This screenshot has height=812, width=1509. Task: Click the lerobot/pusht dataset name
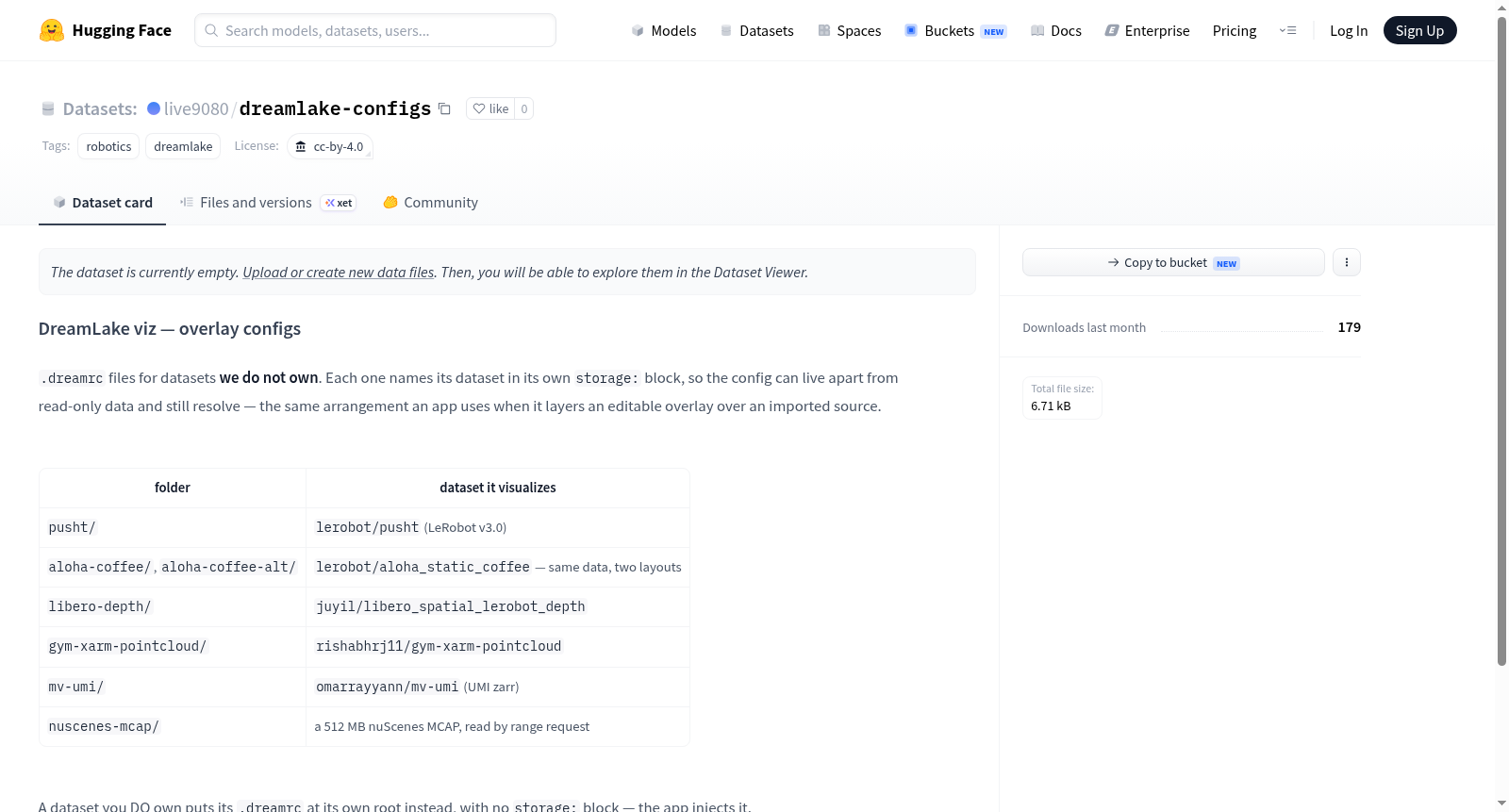(x=368, y=527)
